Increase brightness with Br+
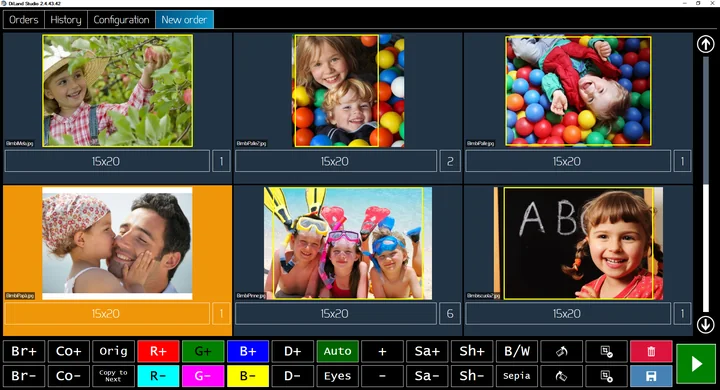Viewport: 720px width, 390px height. (24, 351)
